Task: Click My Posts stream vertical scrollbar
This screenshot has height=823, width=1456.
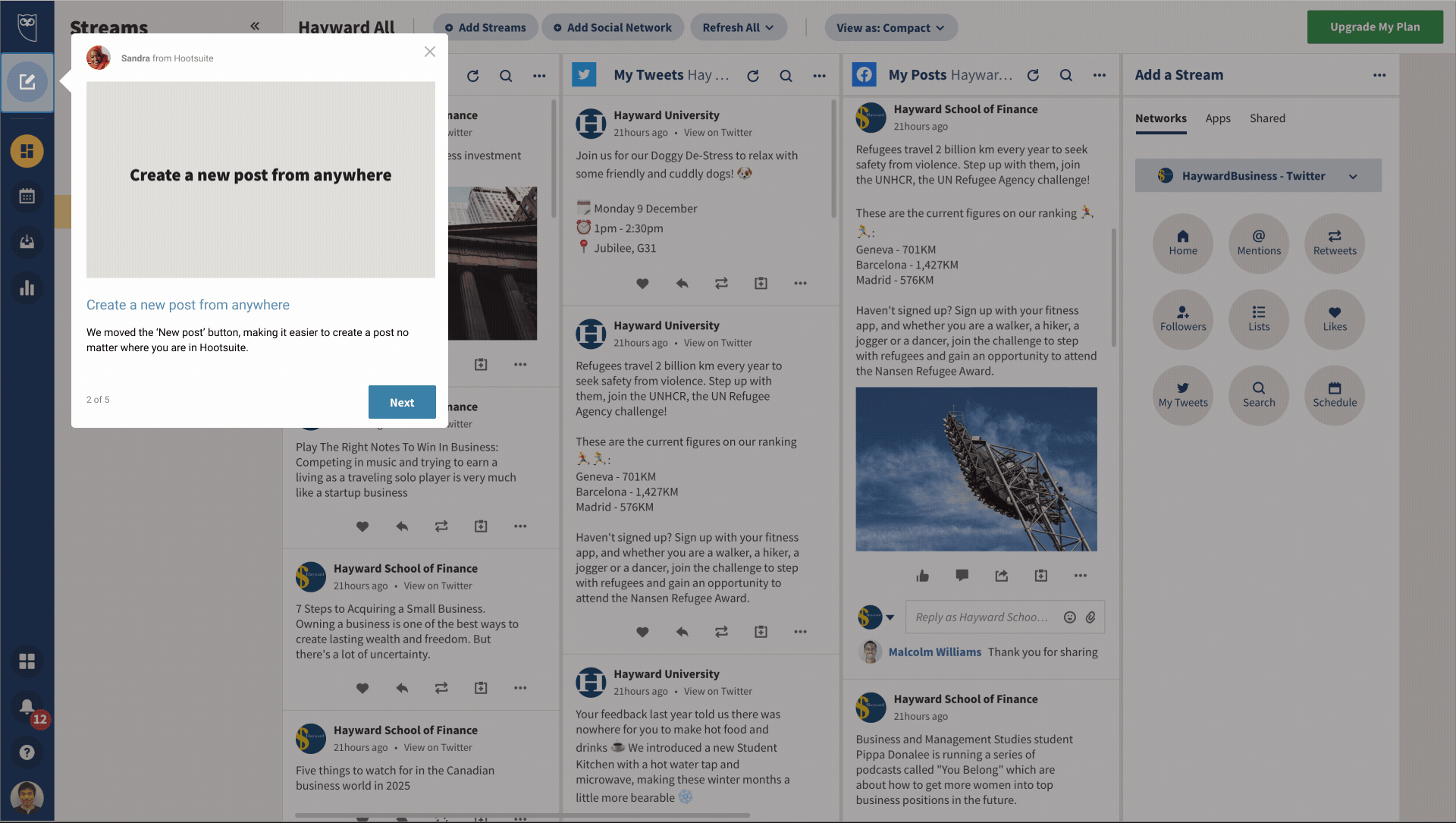Action: (x=1114, y=288)
